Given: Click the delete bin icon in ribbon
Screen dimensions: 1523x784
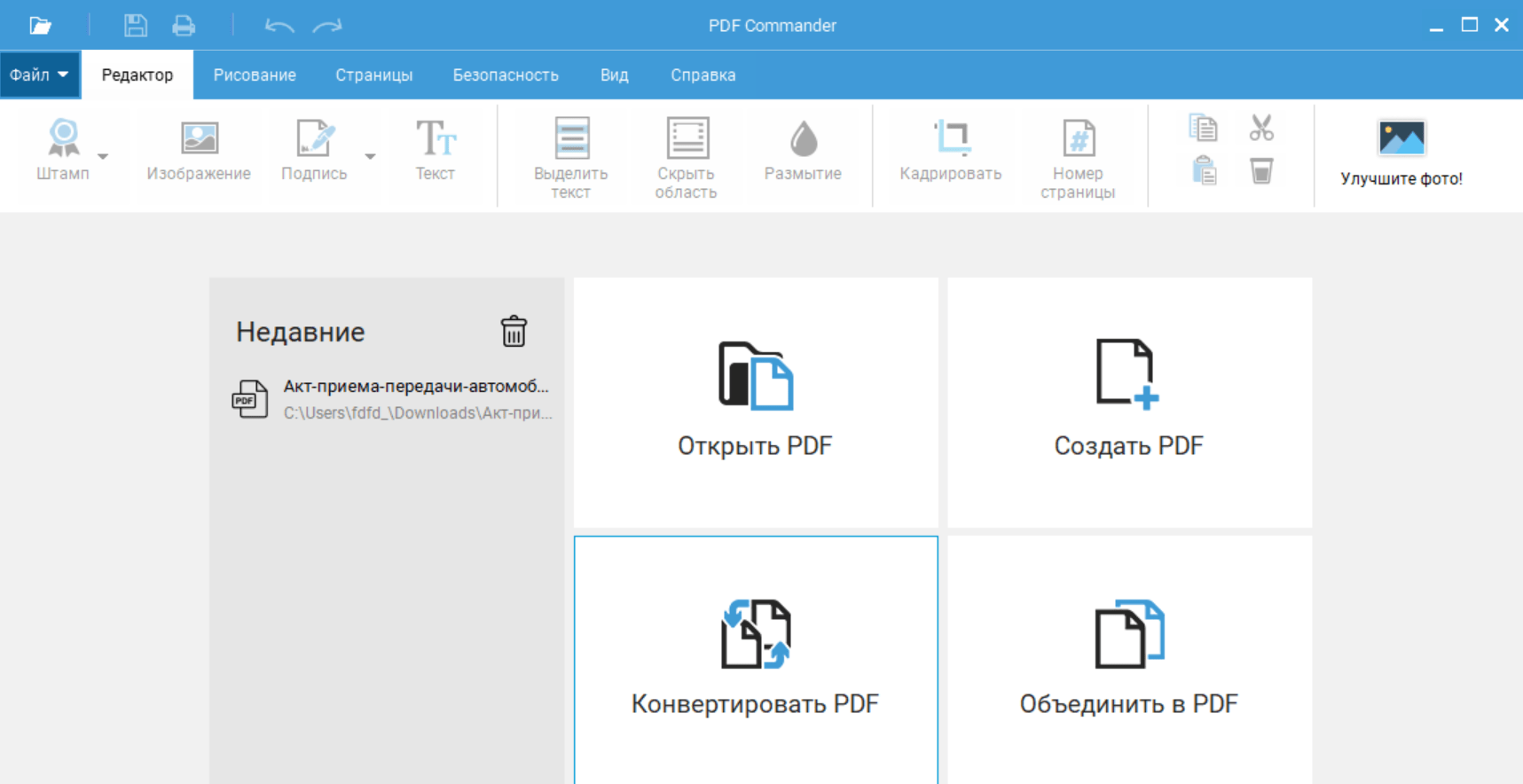Looking at the screenshot, I should (1261, 170).
